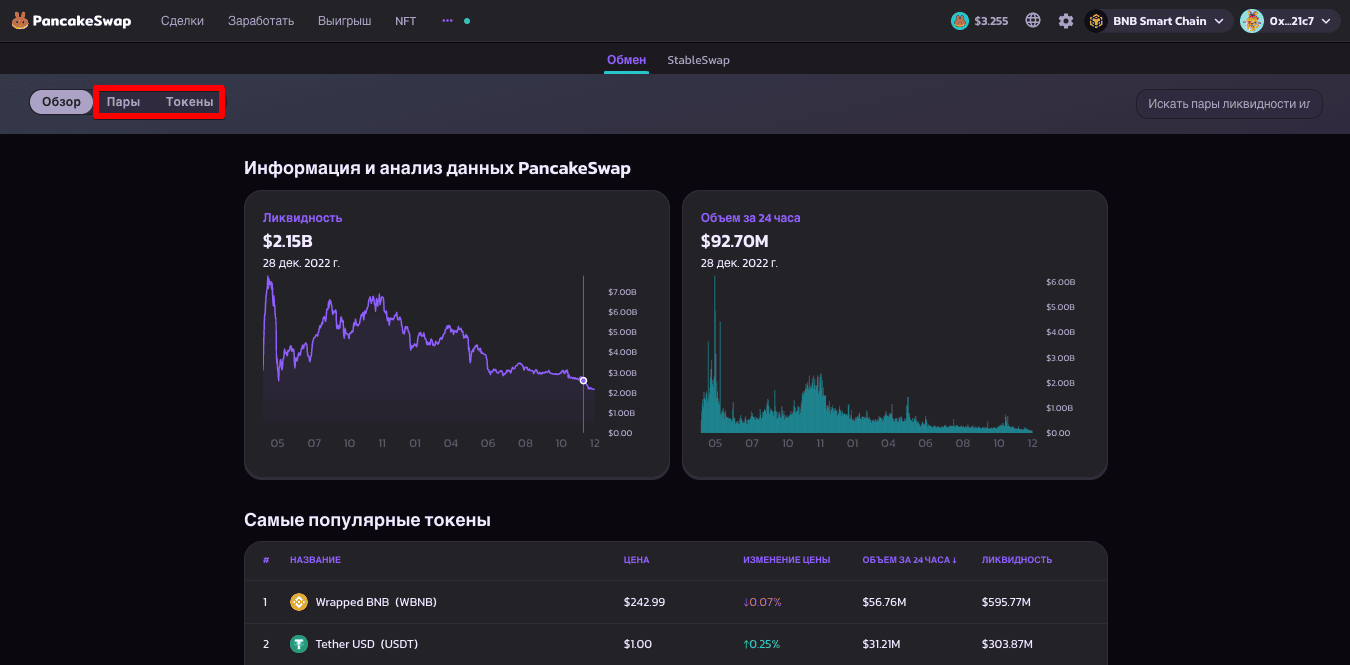
Task: Click the Tether USD token icon
Action: coord(299,644)
